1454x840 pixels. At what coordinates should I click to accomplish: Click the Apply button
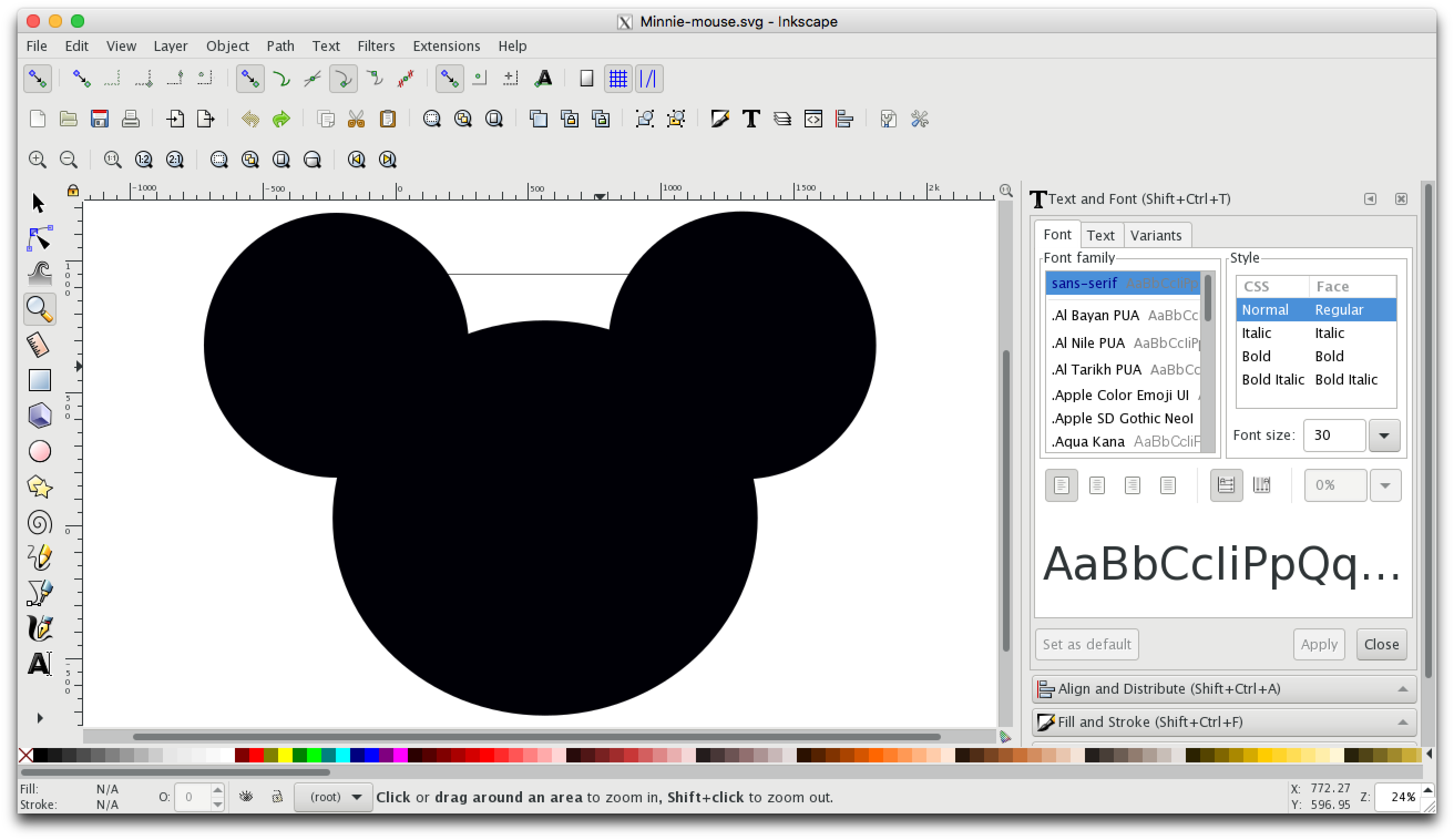click(1318, 644)
